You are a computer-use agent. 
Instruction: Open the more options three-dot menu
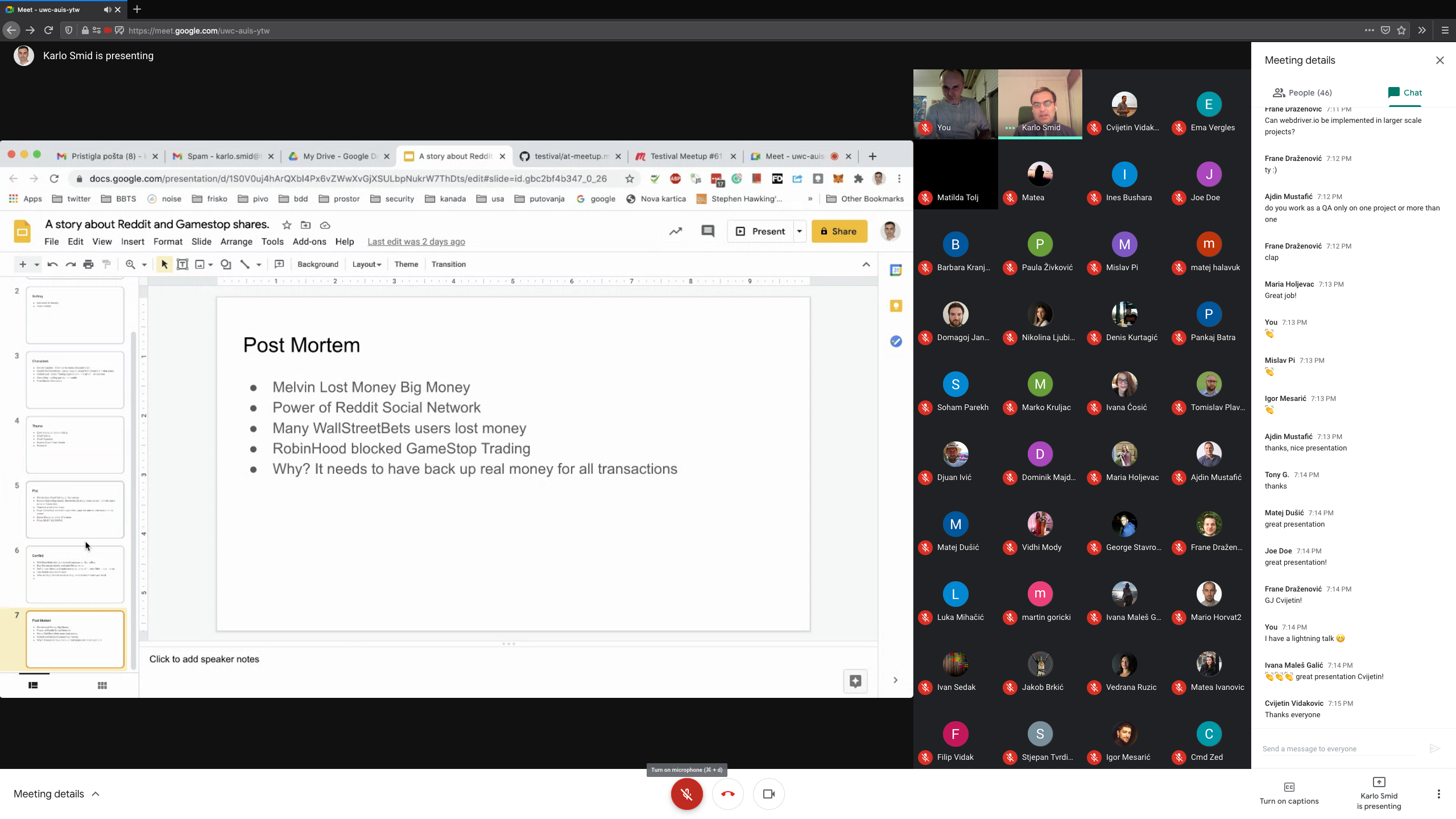pos(1438,794)
